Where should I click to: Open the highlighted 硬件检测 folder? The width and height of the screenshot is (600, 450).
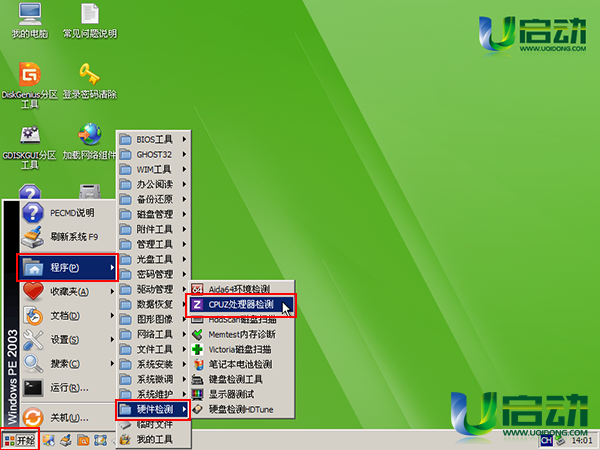pyautogui.click(x=153, y=409)
